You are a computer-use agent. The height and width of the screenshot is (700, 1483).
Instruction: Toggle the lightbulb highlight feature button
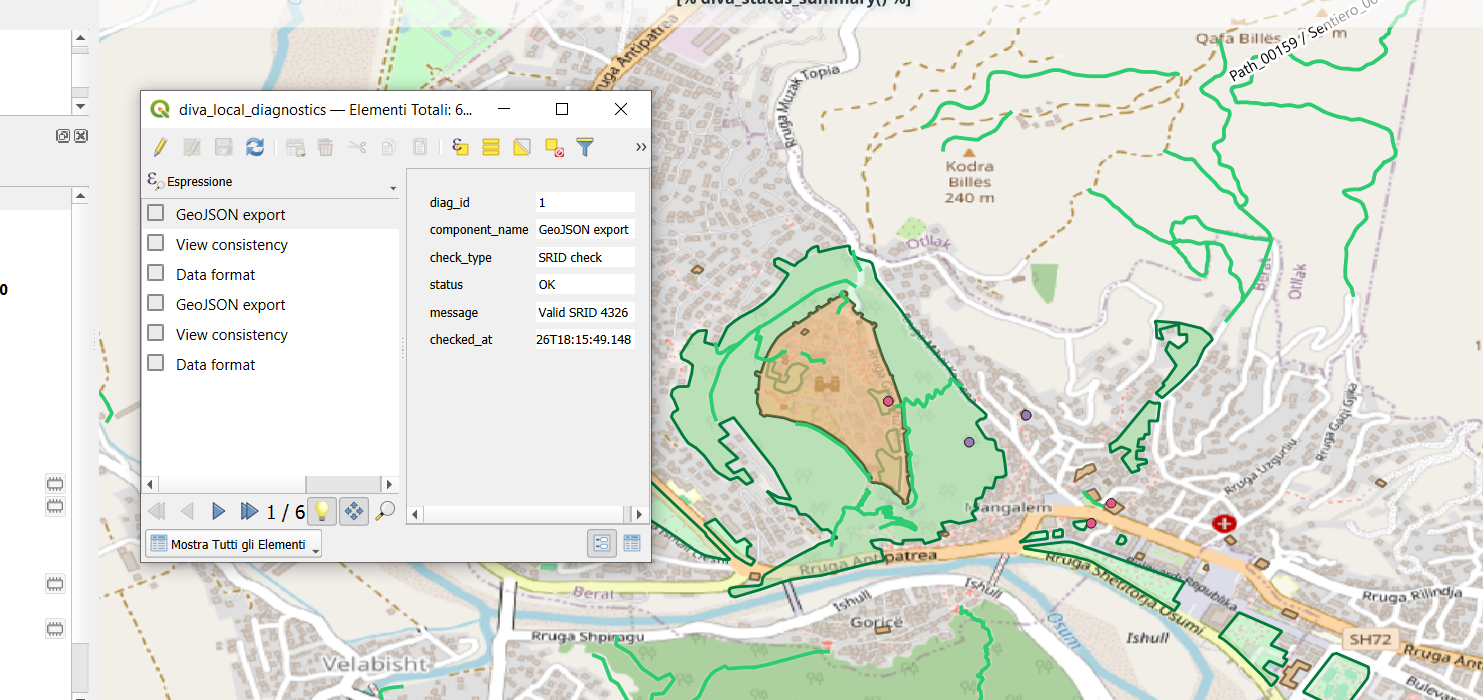(x=321, y=511)
